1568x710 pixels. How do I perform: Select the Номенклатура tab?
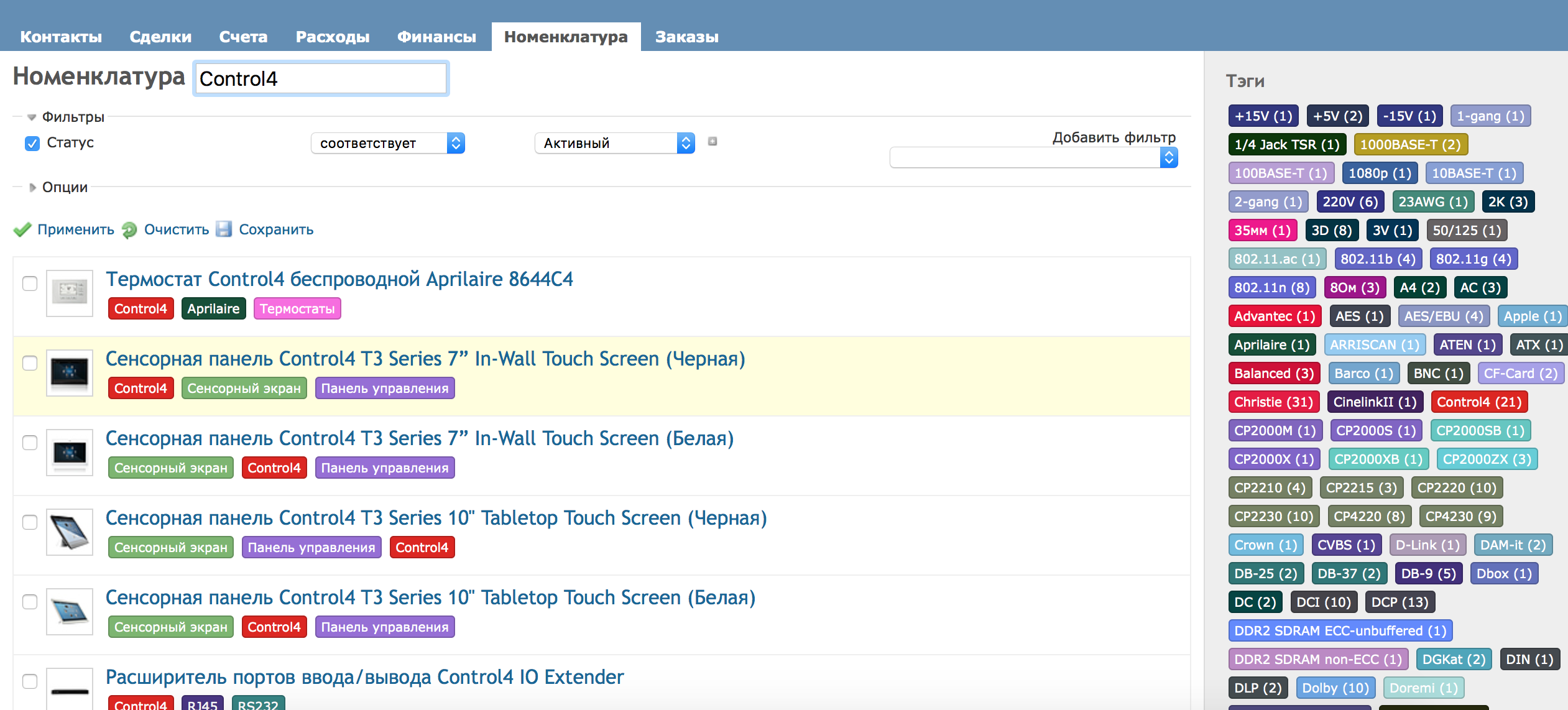pyautogui.click(x=566, y=37)
